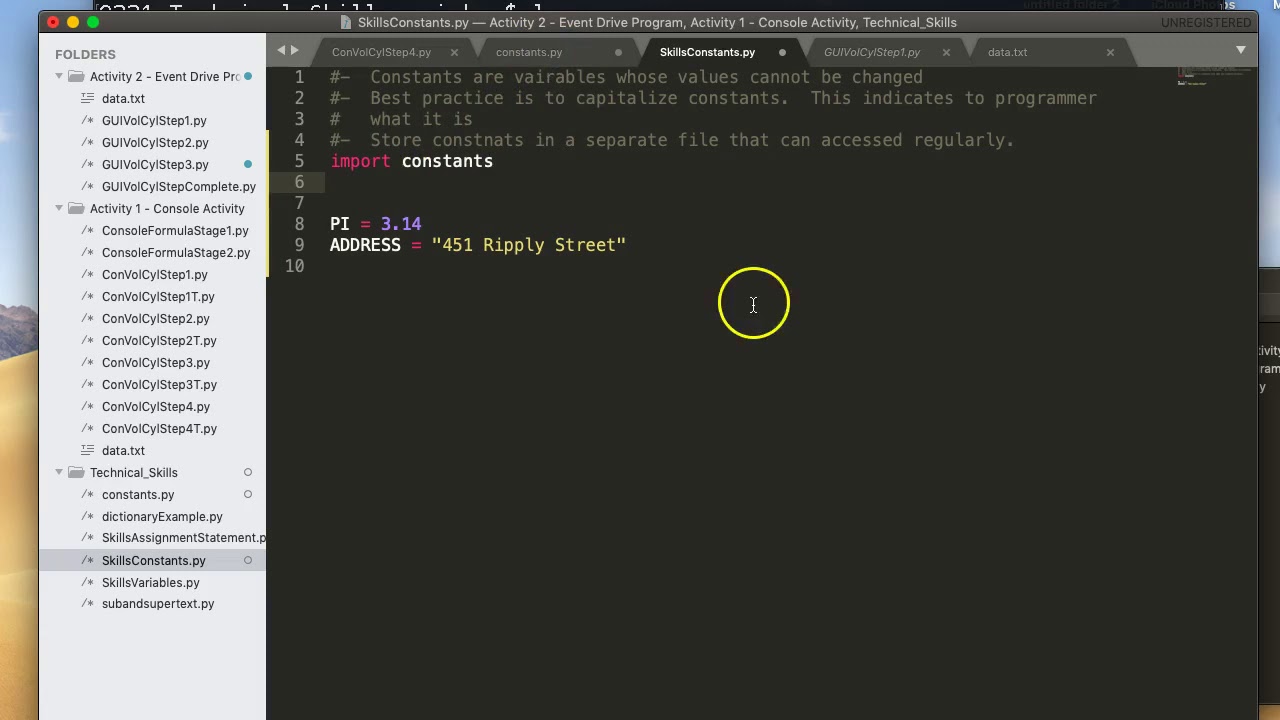
Task: Switch to the ConVolCylStep4.py tab
Action: (x=381, y=52)
